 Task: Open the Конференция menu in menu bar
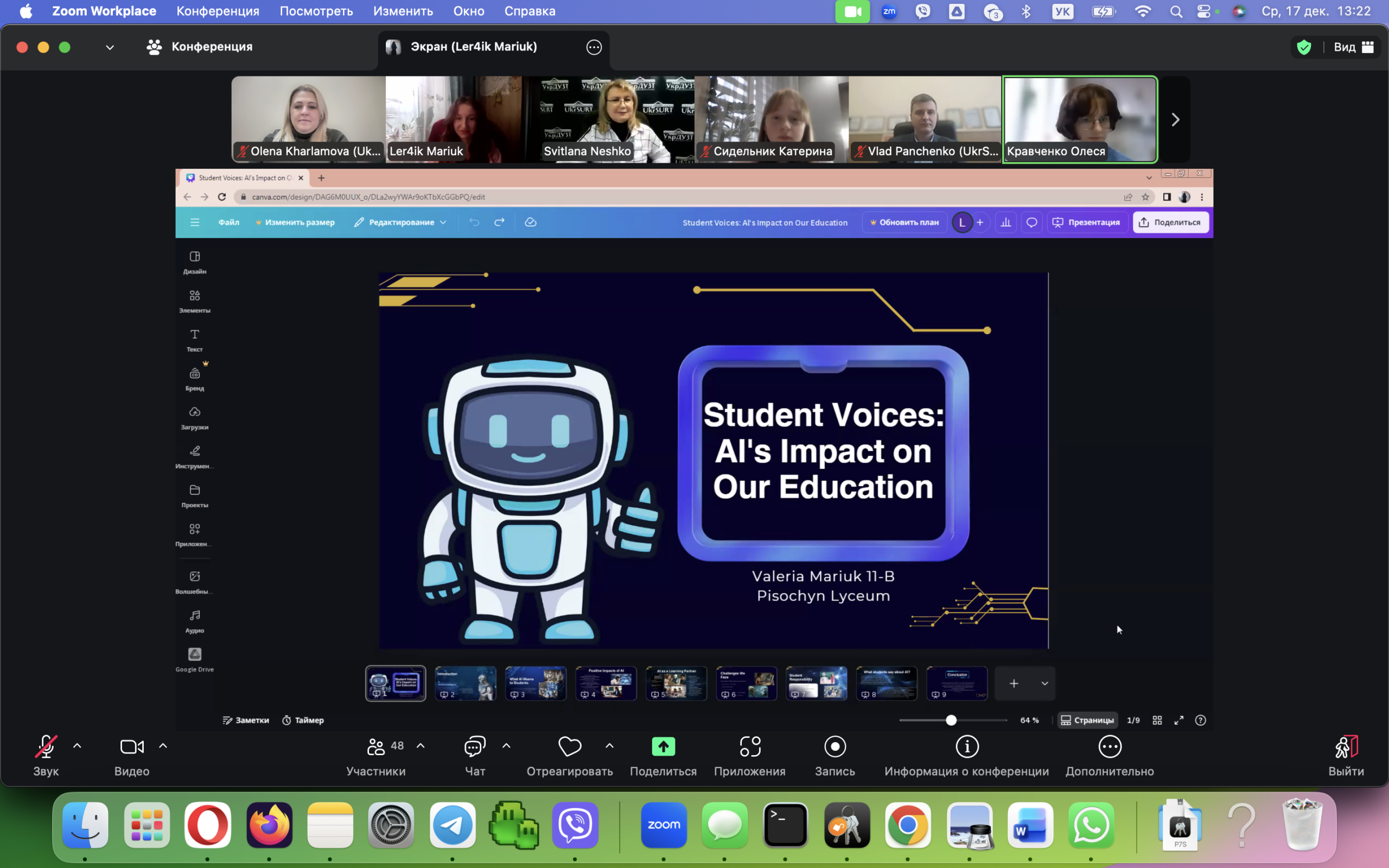[218, 11]
